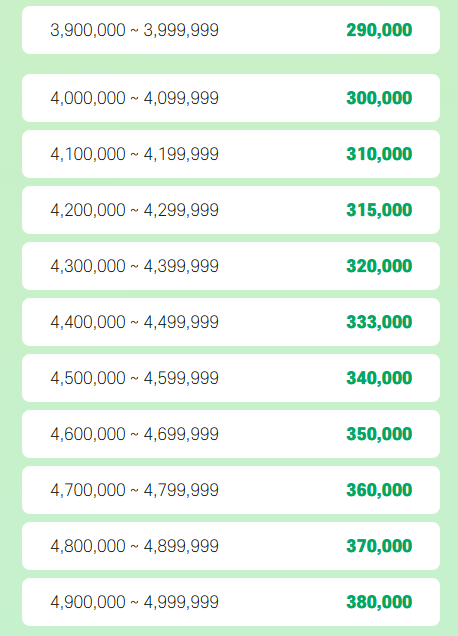This screenshot has width=458, height=636.
Task: Click the 310,000 green value
Action: tap(379, 154)
